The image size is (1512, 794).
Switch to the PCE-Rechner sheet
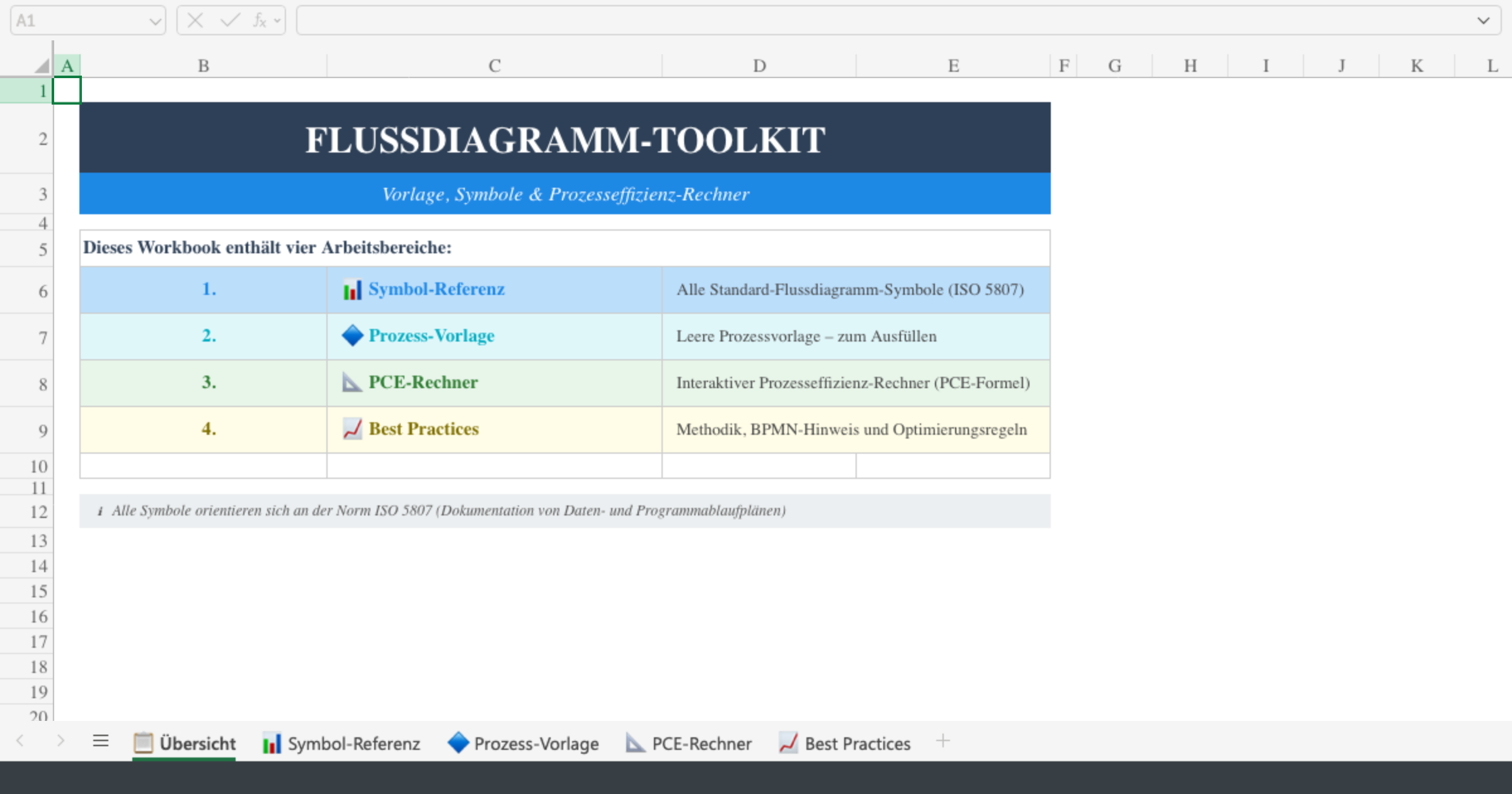coord(701,742)
